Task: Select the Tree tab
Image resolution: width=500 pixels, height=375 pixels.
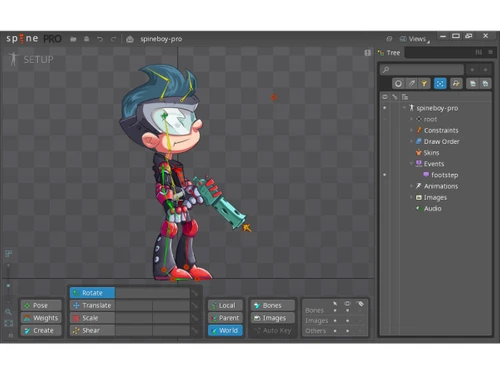Action: coord(389,53)
